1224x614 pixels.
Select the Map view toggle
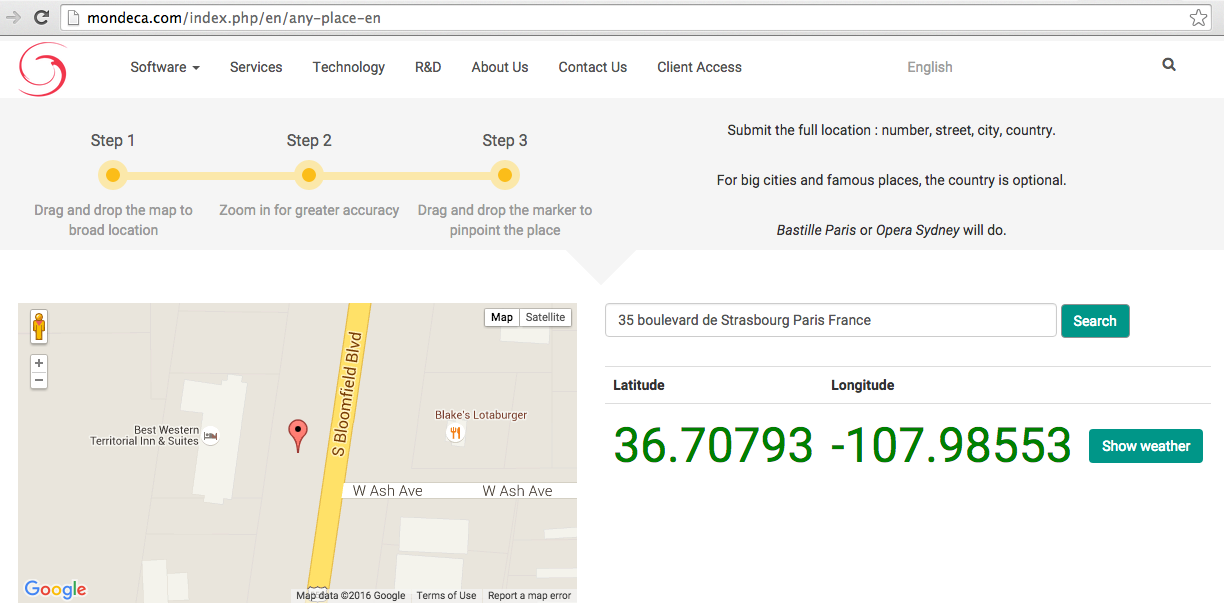(x=502, y=317)
